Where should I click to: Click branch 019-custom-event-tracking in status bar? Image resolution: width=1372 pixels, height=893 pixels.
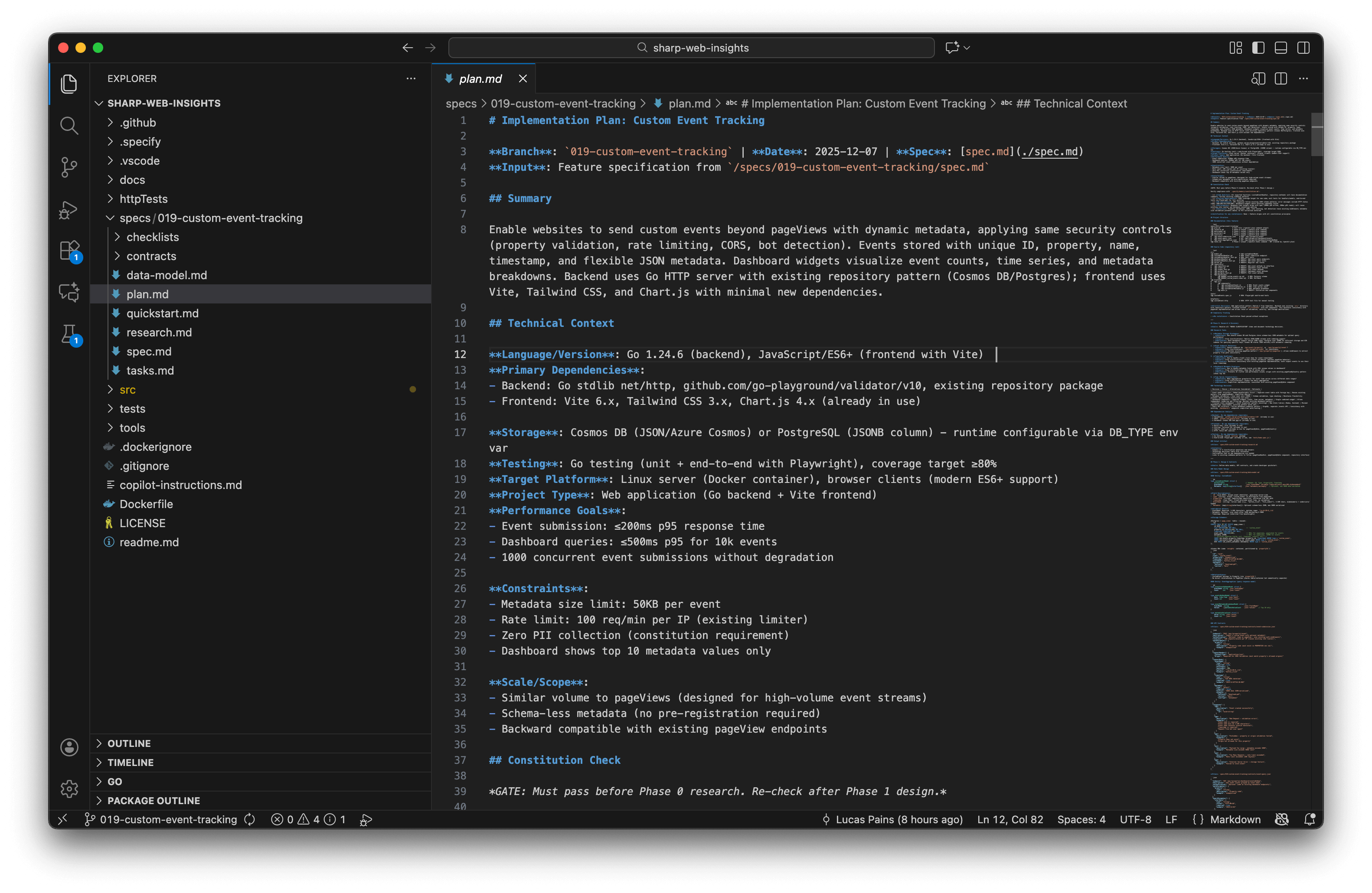click(167, 819)
